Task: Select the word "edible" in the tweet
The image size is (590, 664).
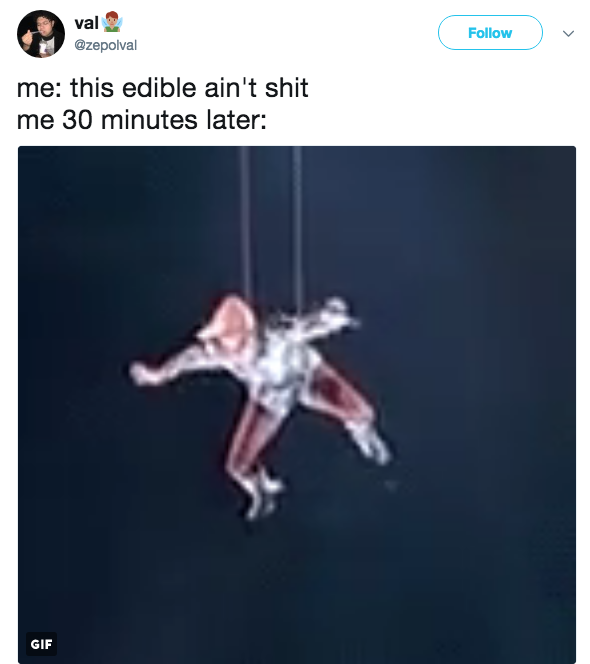Action: [x=159, y=88]
